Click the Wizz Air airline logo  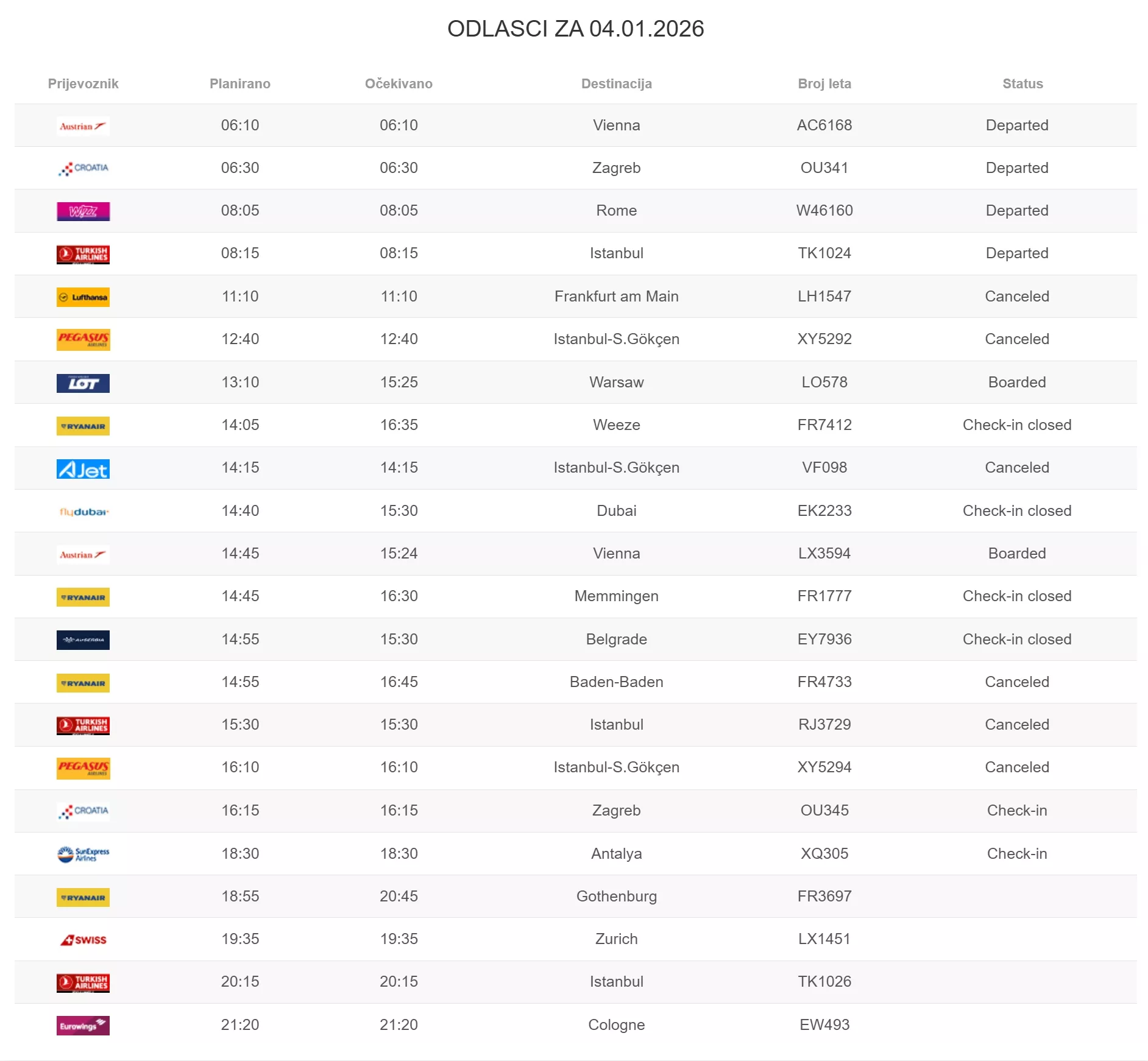[x=83, y=211]
